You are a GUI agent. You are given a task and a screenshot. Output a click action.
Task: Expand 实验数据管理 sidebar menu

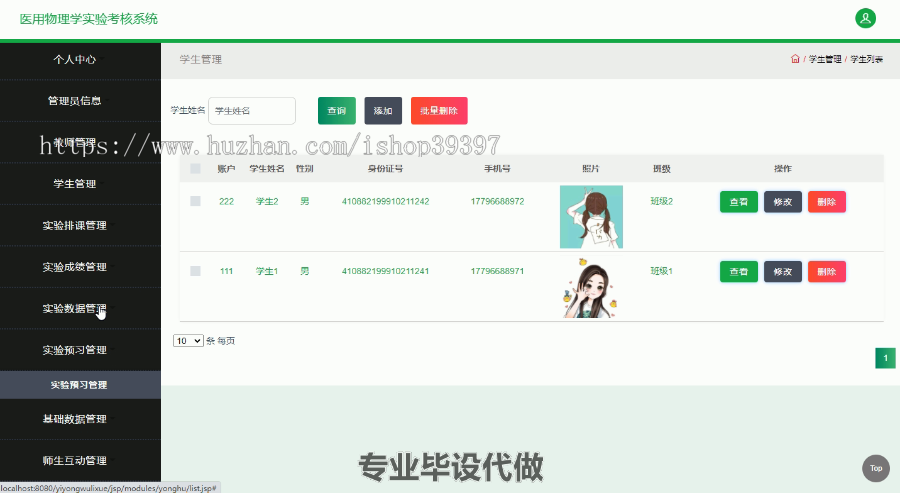(x=75, y=308)
